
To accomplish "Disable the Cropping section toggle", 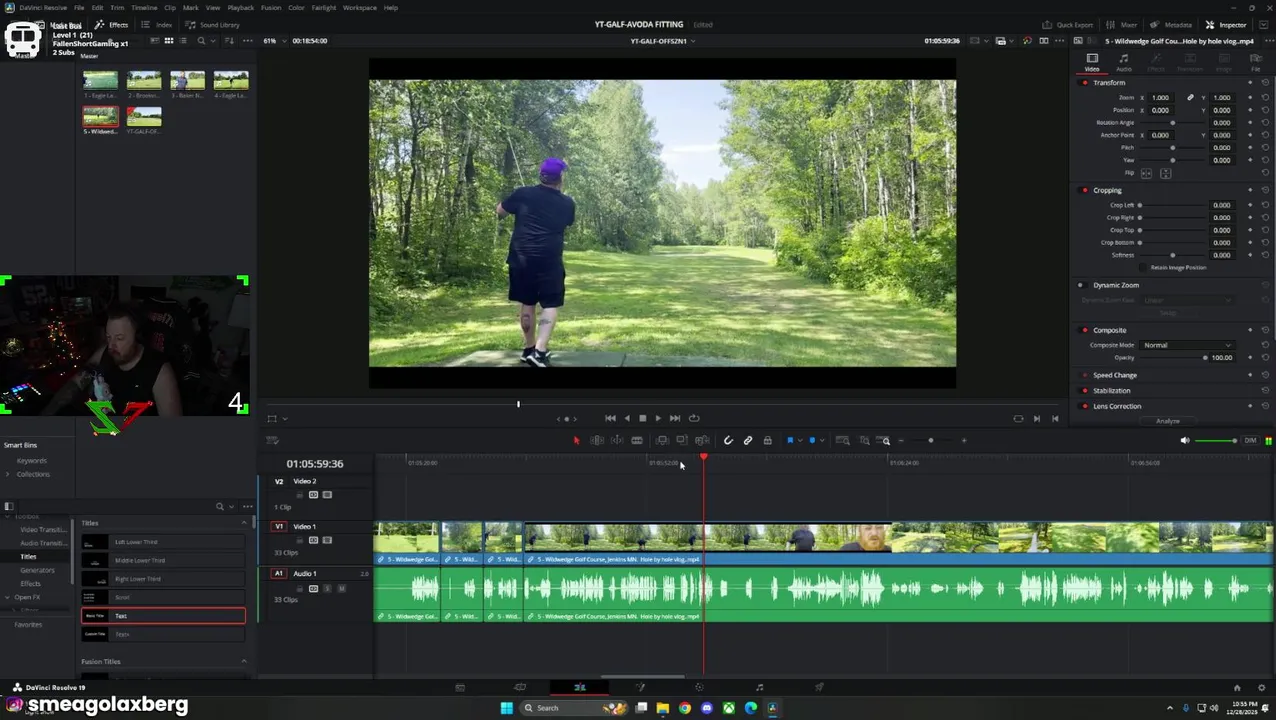I will click(1085, 190).
